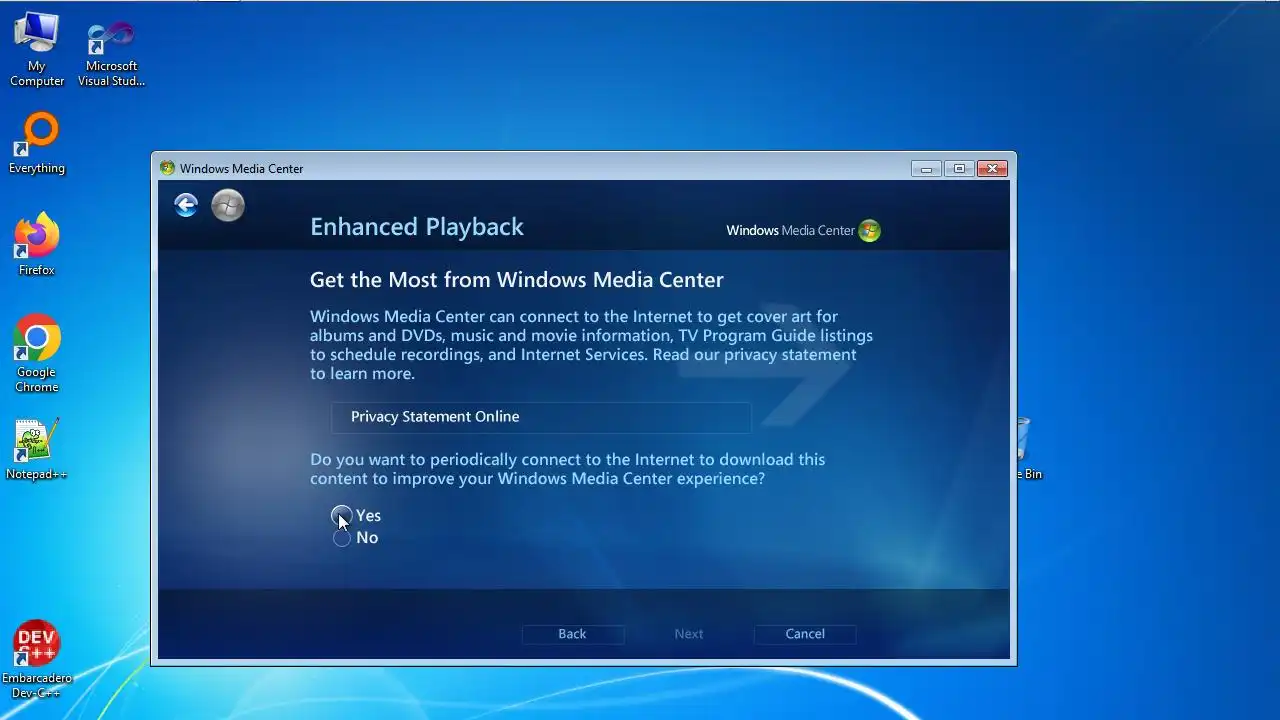
Task: Click the Enhanced Playback heading
Action: [417, 227]
